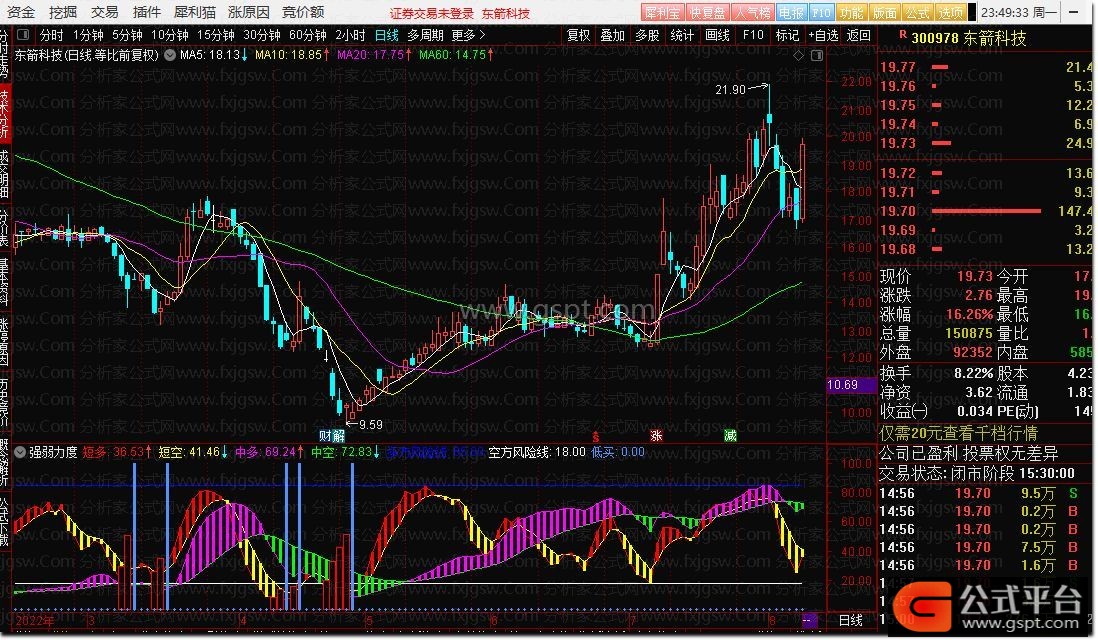The height and width of the screenshot is (640, 1098).
Task: Open the 犀利猫 menu
Action: tap(195, 12)
